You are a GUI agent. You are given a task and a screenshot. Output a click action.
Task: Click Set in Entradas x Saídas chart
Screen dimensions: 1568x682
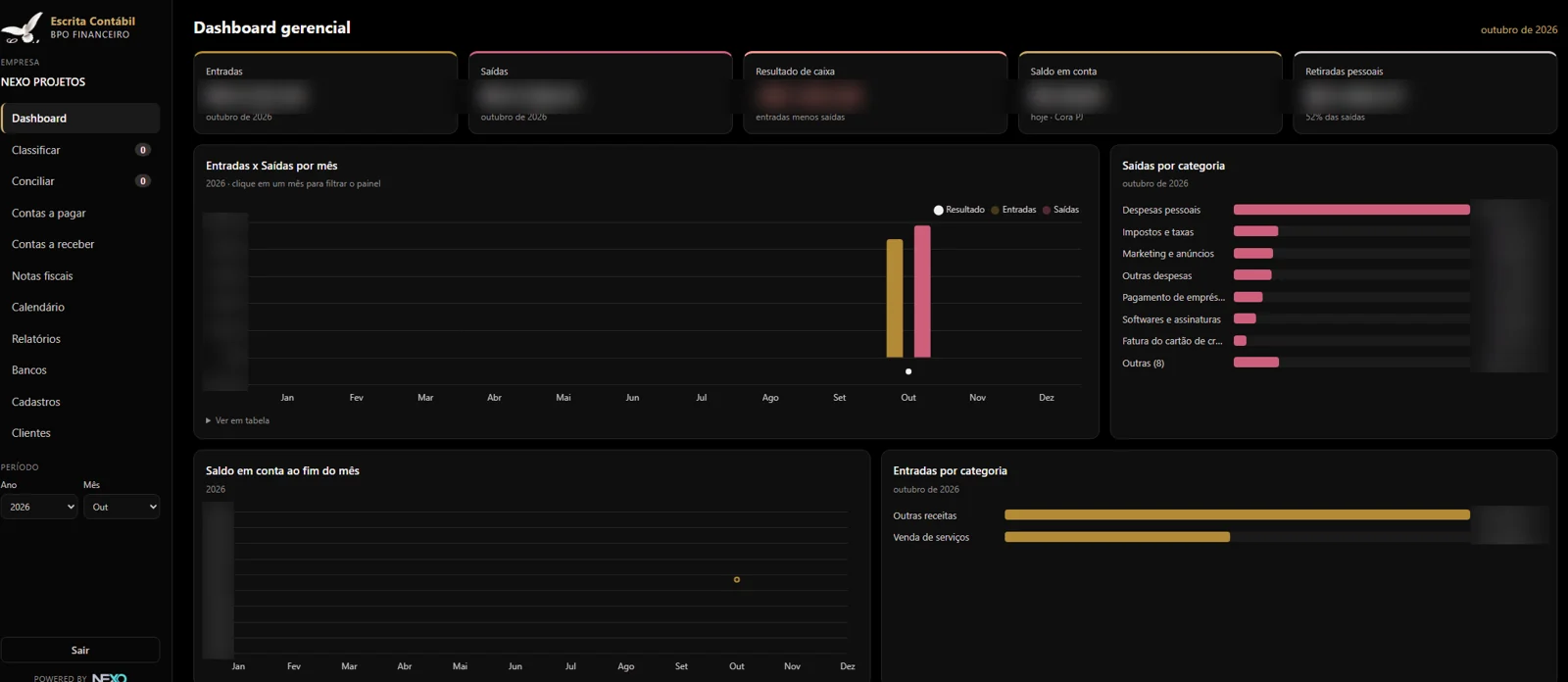840,398
